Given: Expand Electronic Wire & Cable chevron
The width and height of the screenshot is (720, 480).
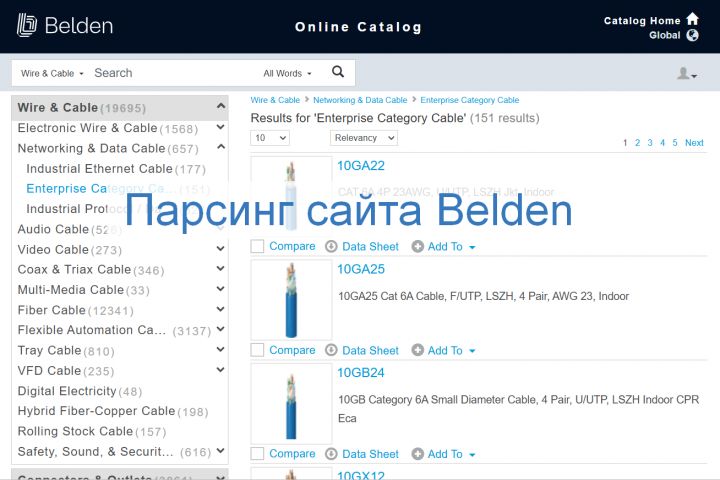Looking at the screenshot, I should tap(220, 127).
